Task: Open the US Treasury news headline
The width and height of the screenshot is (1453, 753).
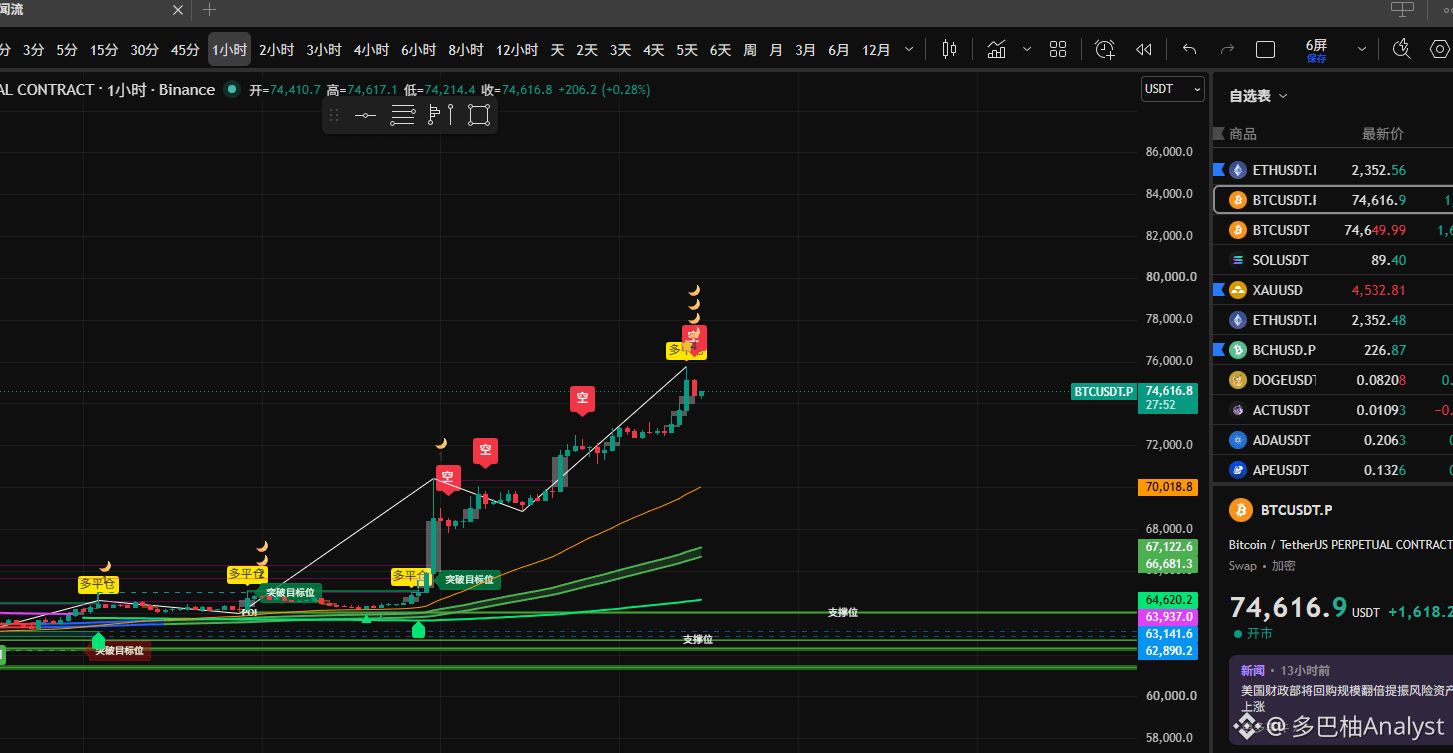Action: tap(1347, 696)
